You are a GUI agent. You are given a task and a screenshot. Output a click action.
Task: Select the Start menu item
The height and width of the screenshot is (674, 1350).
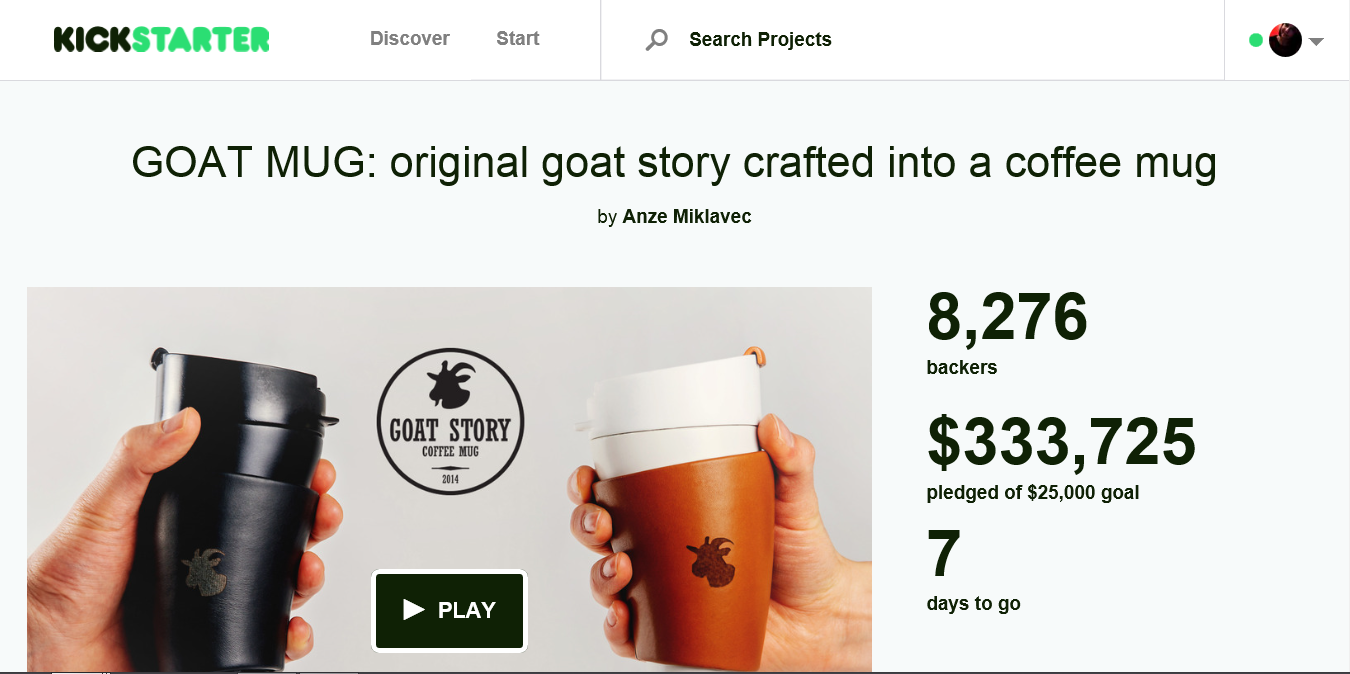pos(517,38)
